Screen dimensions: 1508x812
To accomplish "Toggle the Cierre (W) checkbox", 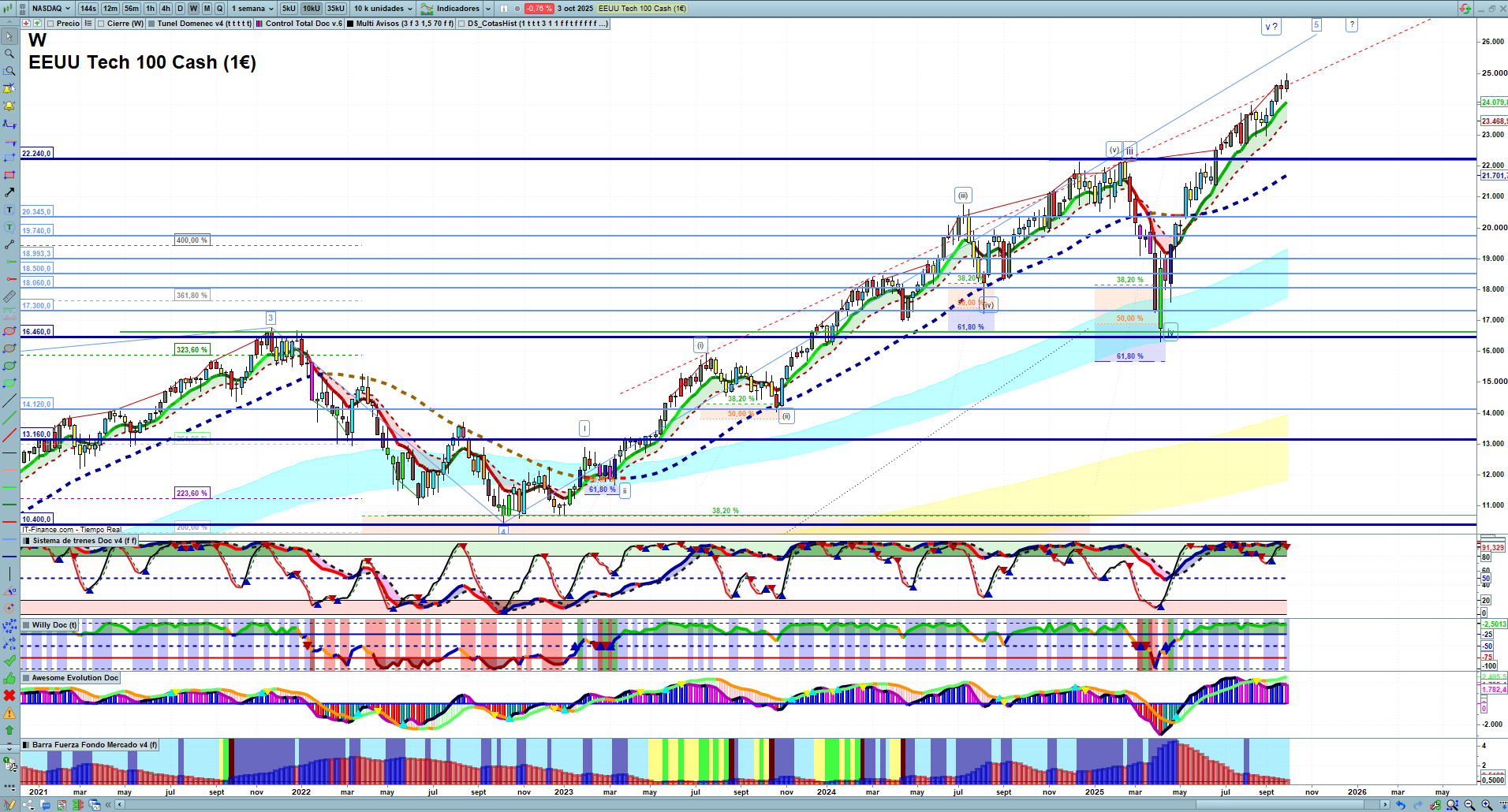I will (101, 24).
